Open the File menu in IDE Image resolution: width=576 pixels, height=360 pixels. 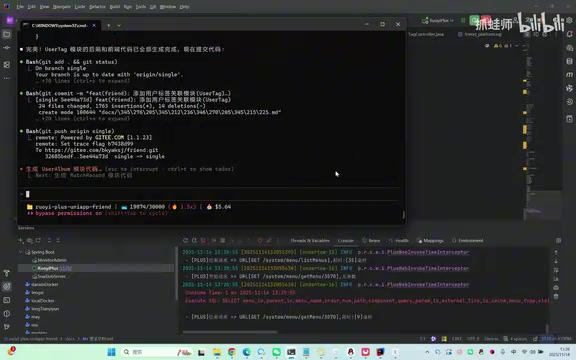coord(20,7)
